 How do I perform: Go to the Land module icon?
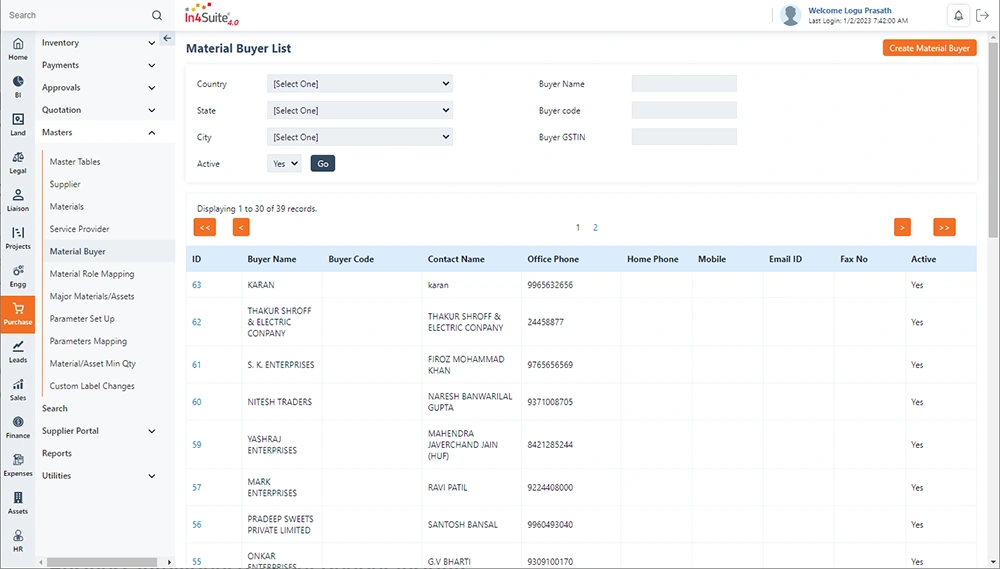[18, 124]
